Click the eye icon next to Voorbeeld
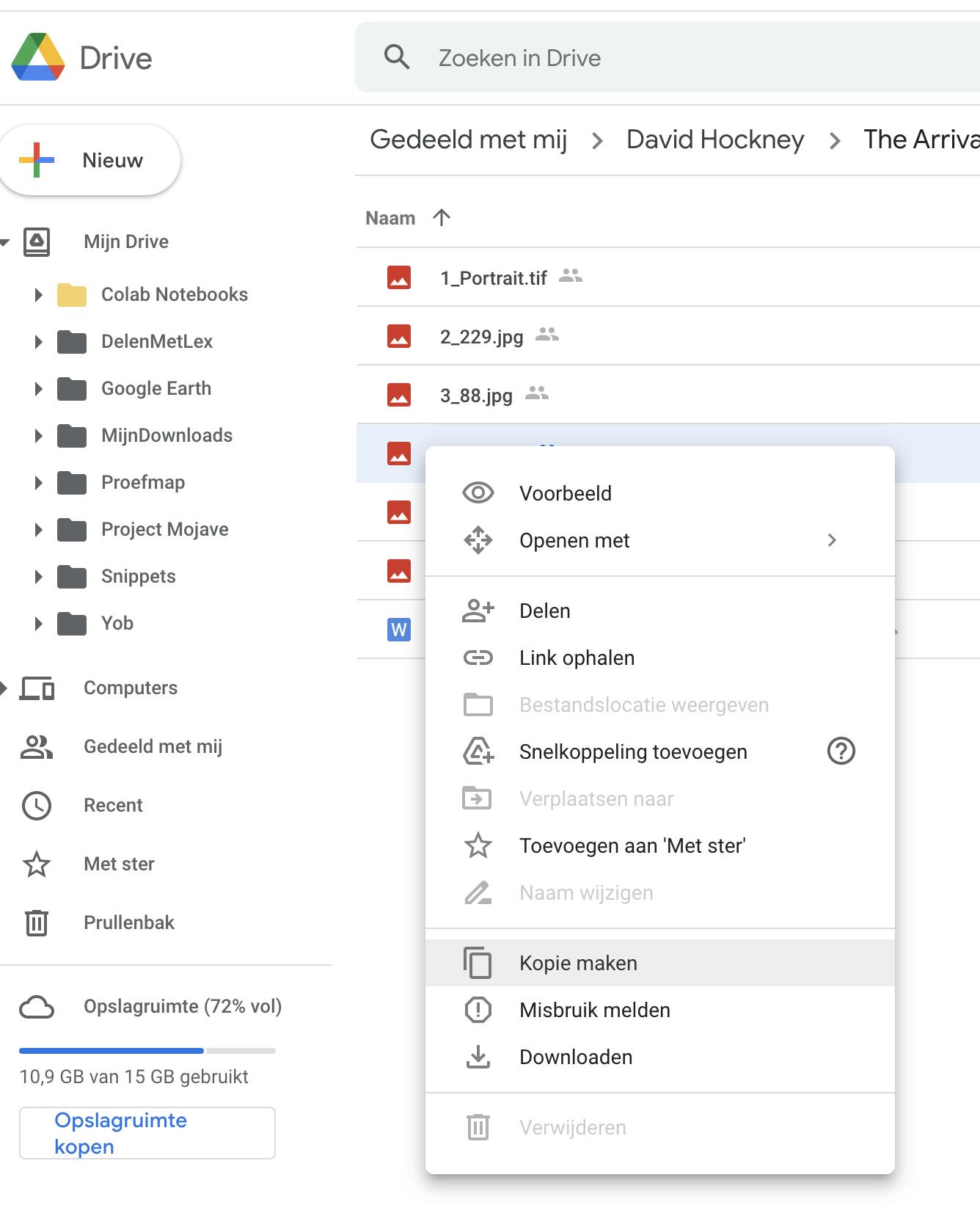Viewport: 980px width, 1227px height. 478,492
